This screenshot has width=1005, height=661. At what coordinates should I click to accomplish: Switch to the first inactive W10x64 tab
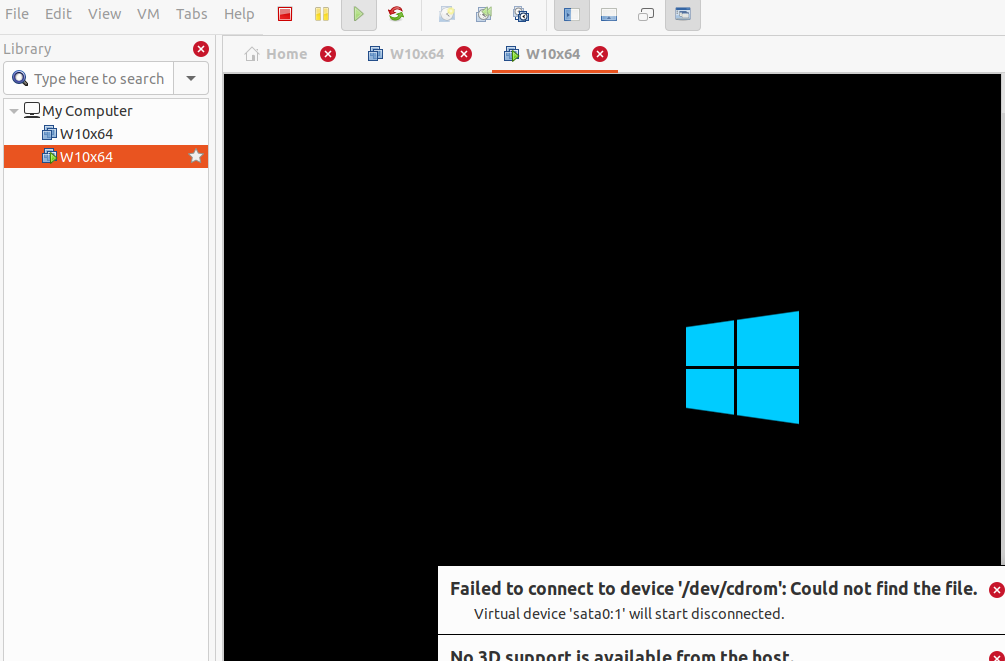pos(406,54)
